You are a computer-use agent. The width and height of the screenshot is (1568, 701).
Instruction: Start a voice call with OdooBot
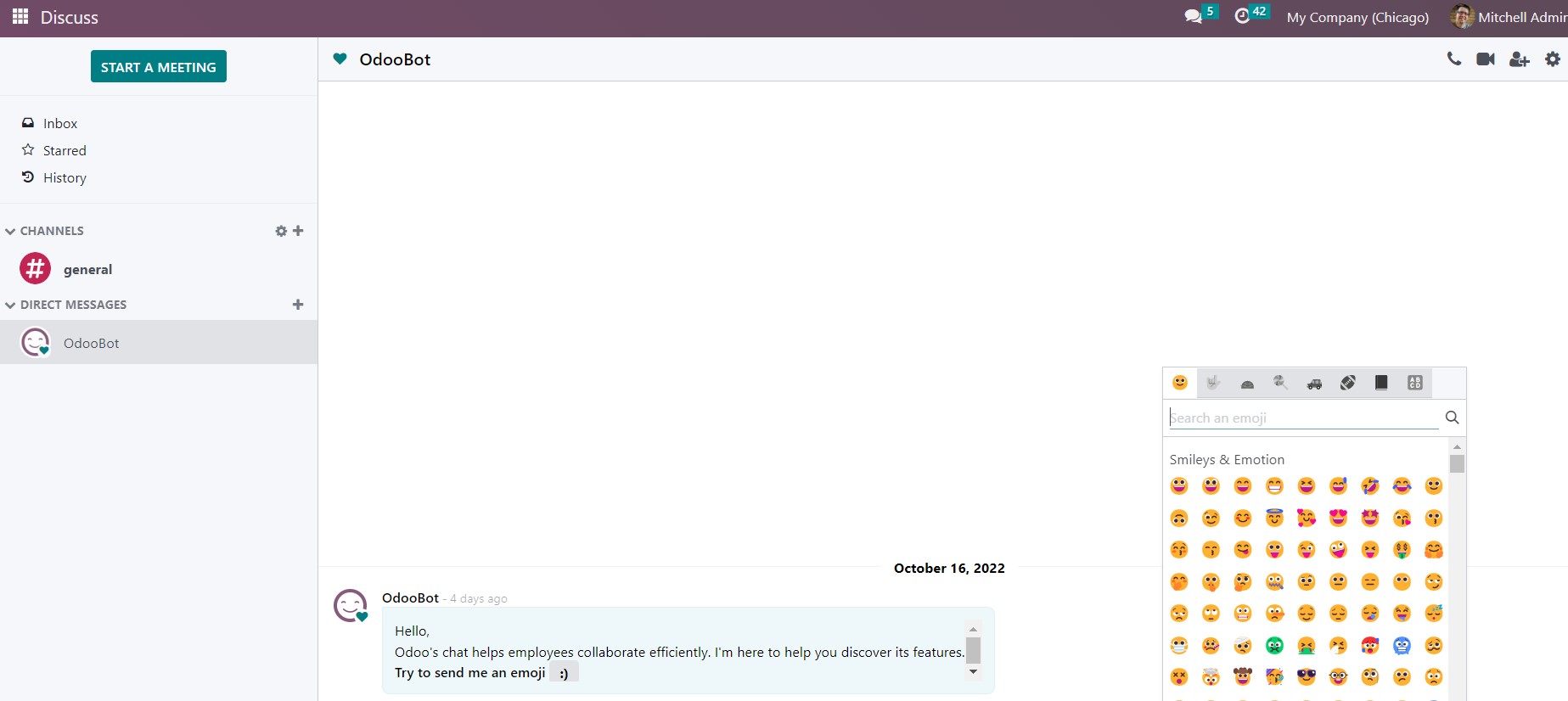click(1454, 59)
